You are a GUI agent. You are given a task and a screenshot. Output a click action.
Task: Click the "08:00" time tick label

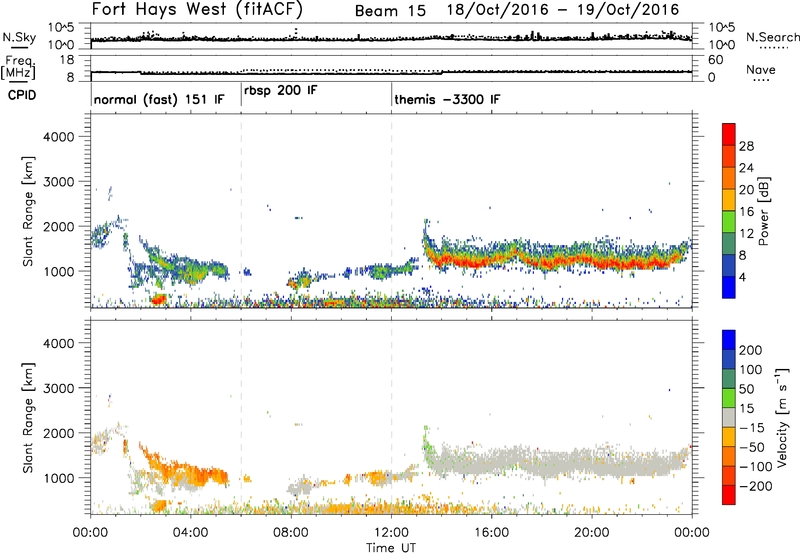coord(291,533)
